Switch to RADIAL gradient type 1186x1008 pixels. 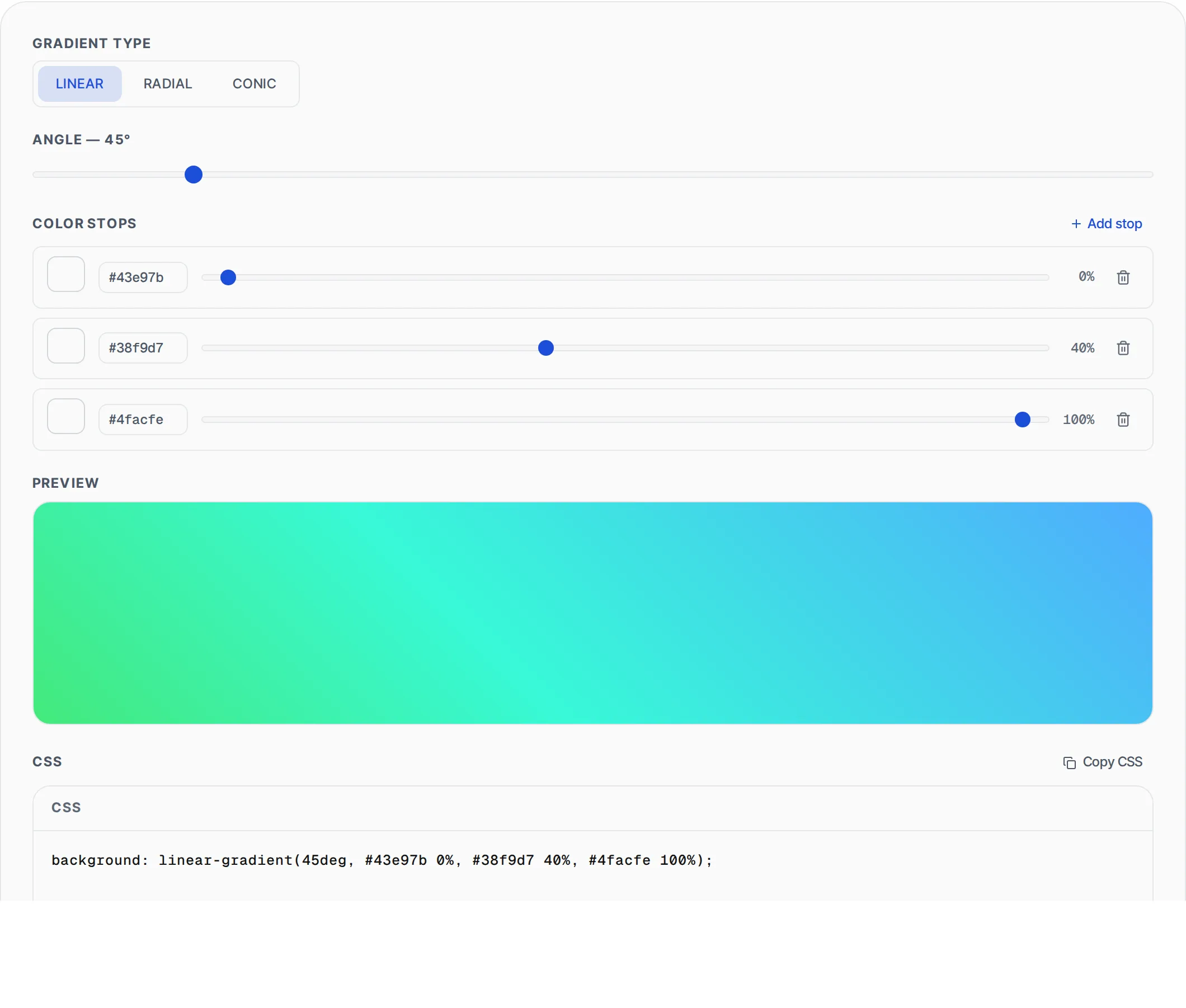[167, 83]
